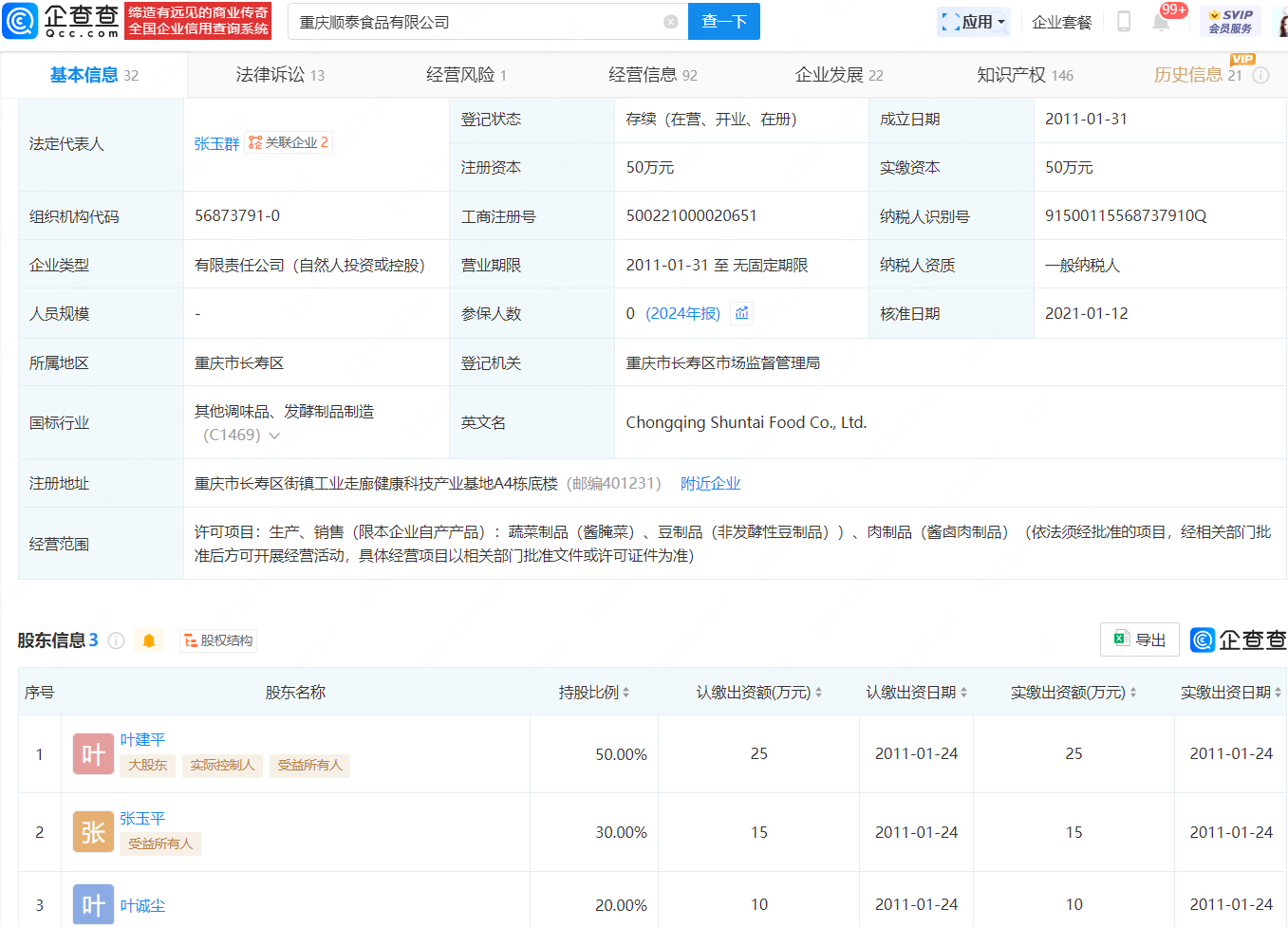Export shareholder data with 导出 button
1288x927 pixels.
point(1140,640)
